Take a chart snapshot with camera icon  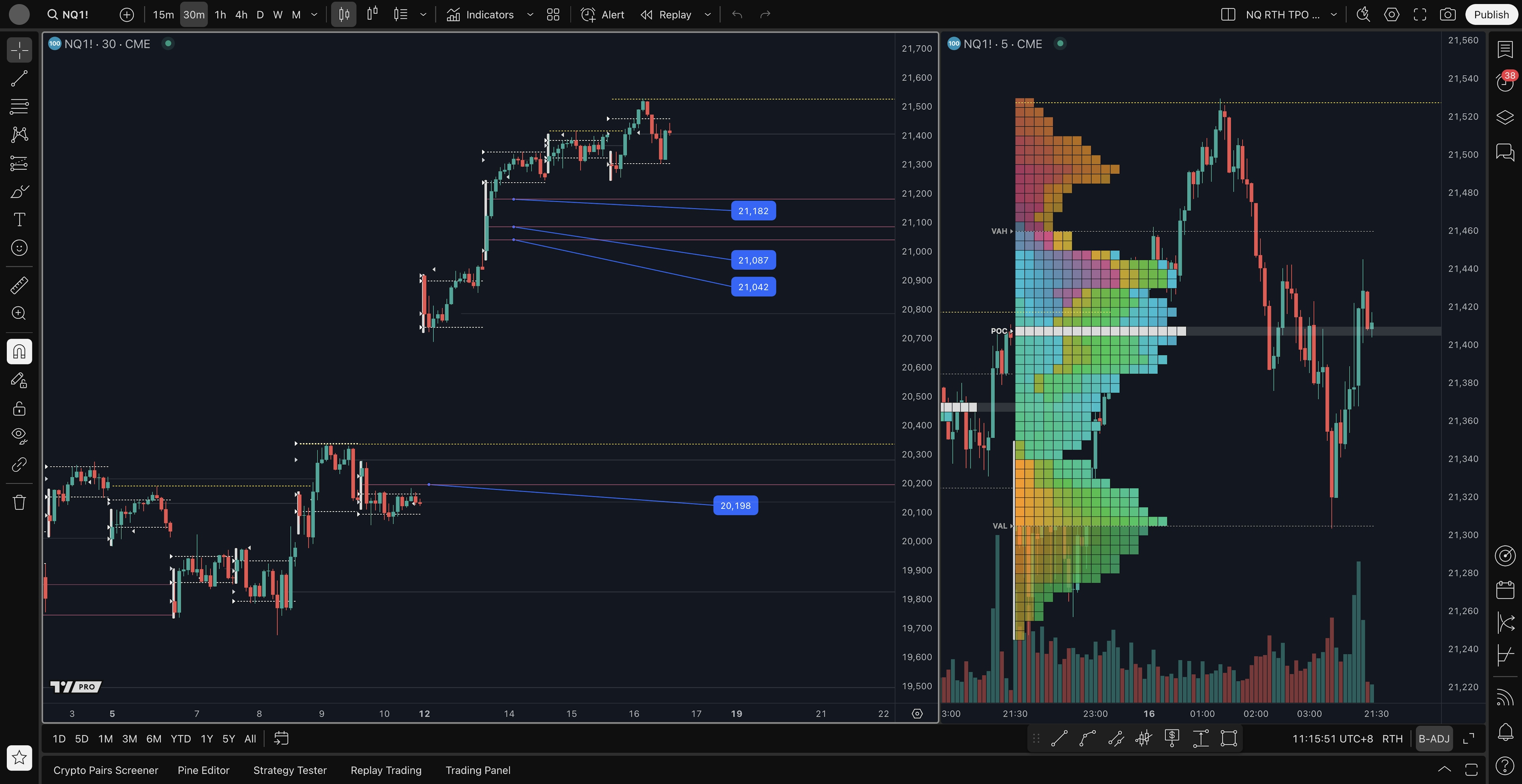pyautogui.click(x=1447, y=15)
